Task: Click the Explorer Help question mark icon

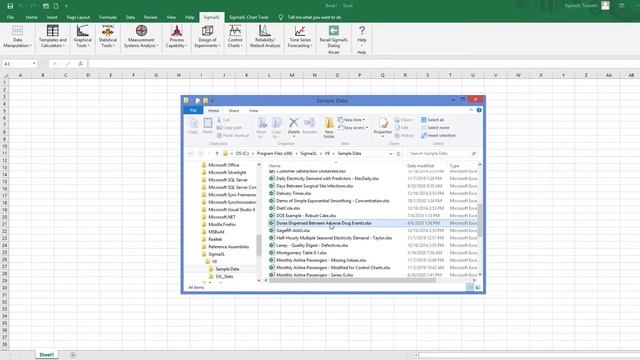Action: pyautogui.click(x=479, y=110)
